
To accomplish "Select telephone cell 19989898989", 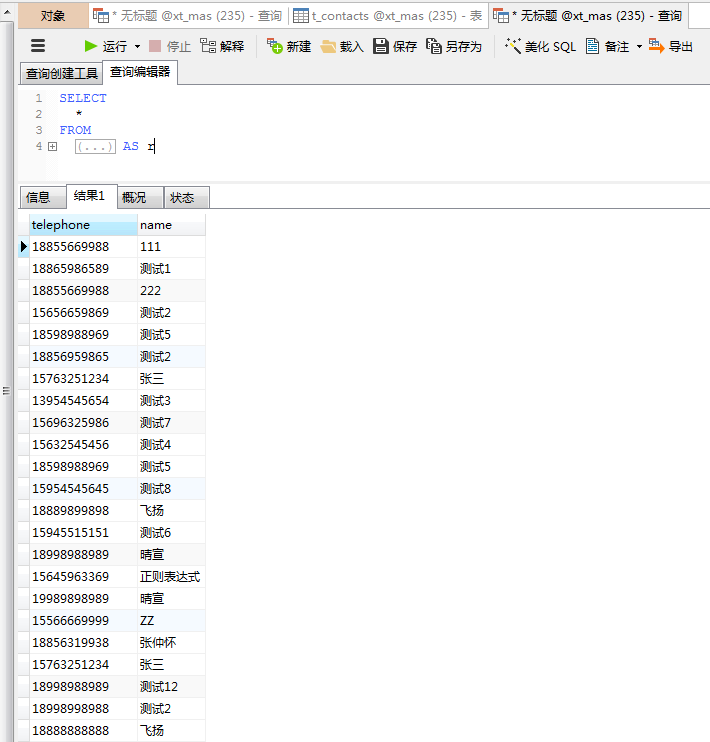I will tap(83, 599).
